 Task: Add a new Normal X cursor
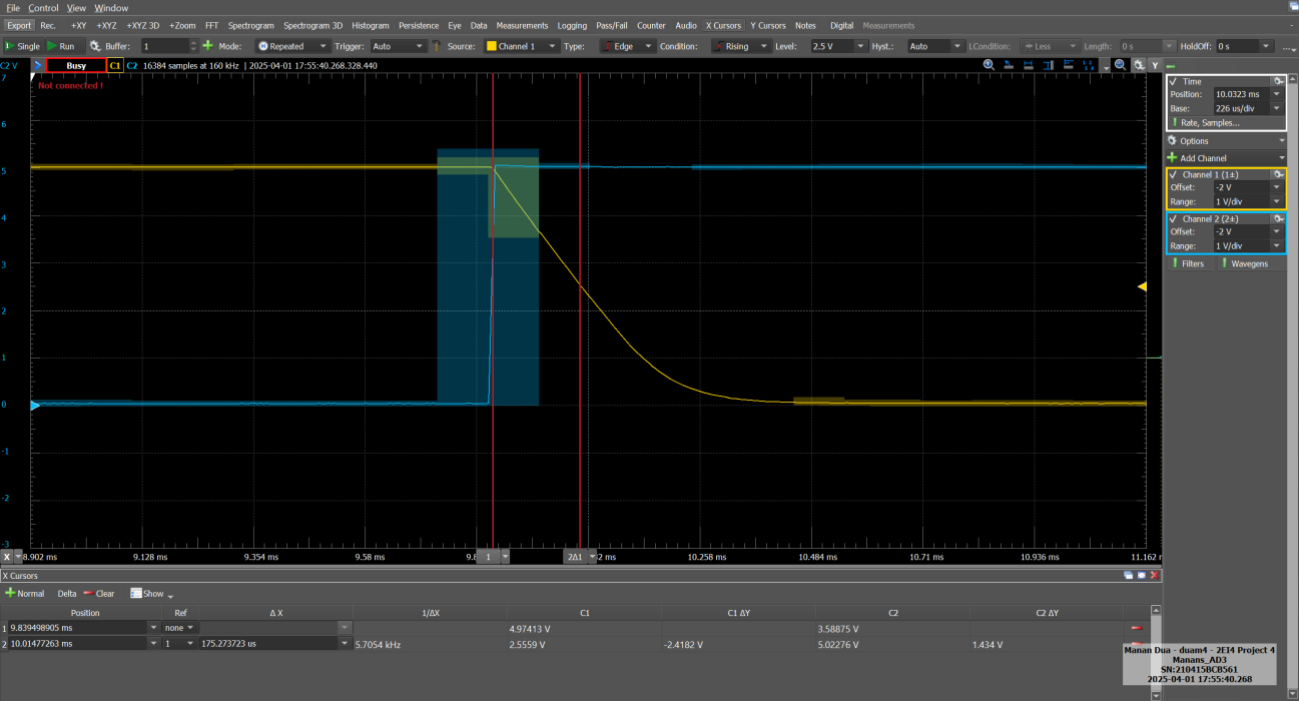tap(25, 593)
